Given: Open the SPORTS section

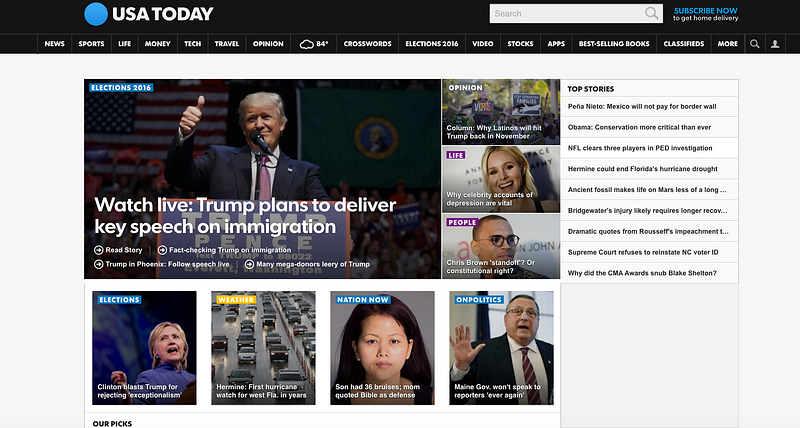Looking at the screenshot, I should tap(91, 44).
